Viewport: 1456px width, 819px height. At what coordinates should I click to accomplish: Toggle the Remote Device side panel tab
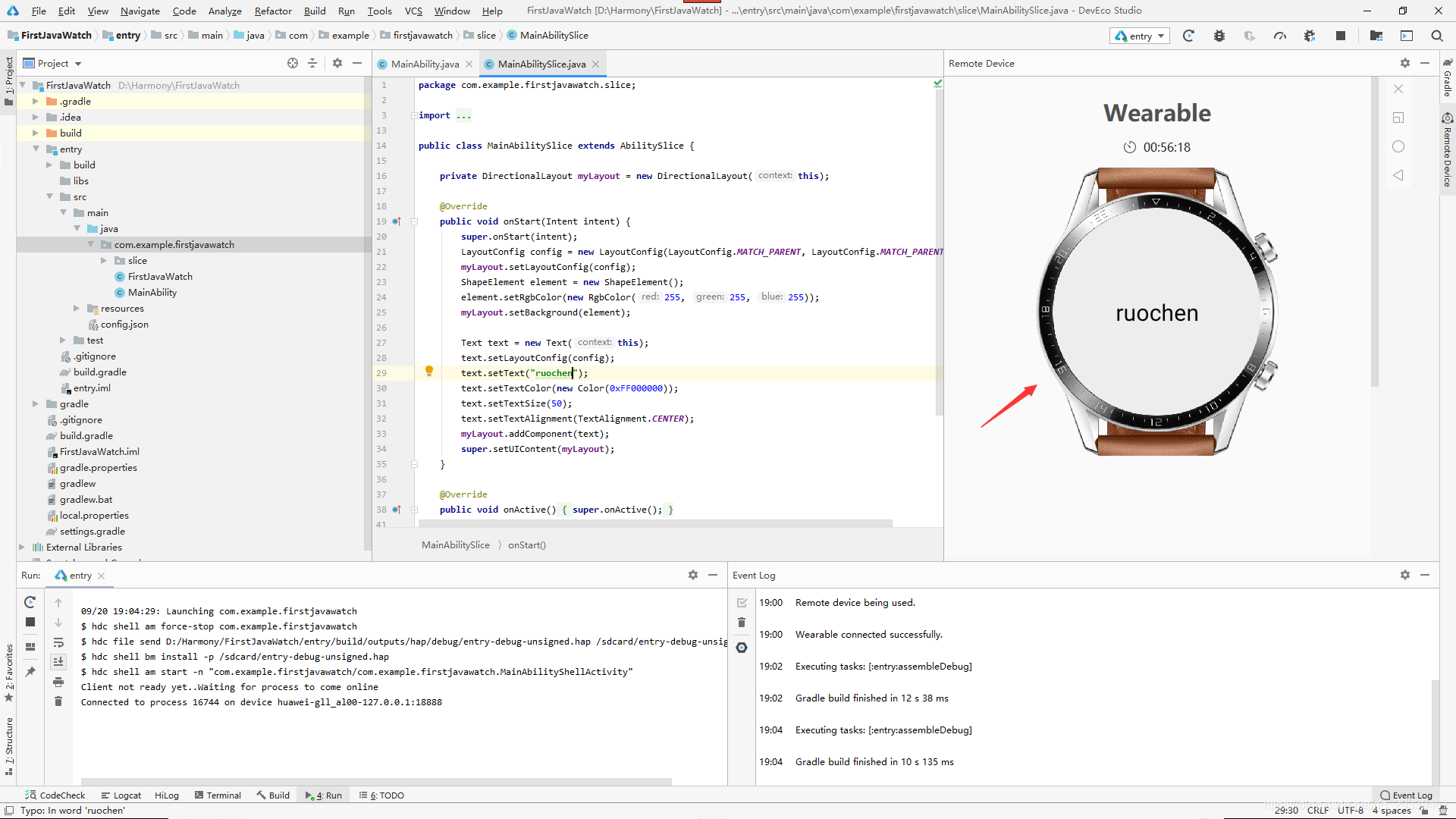click(x=1448, y=152)
